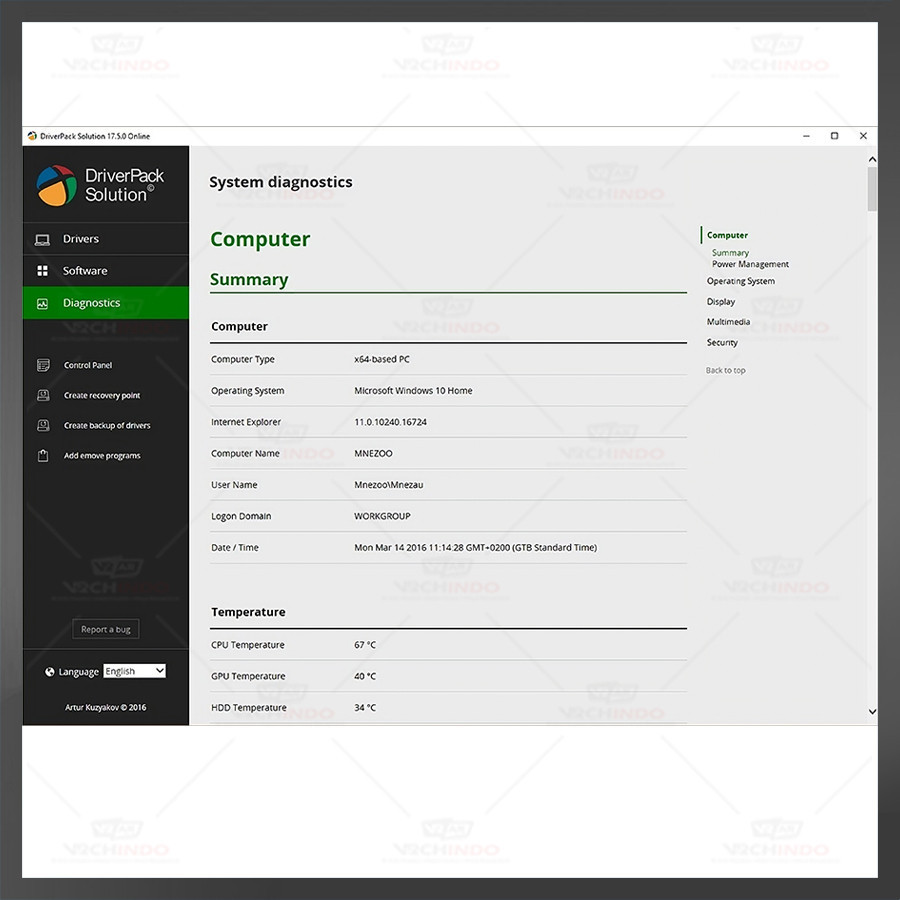Jump to Power Management section
This screenshot has height=900, width=900.
[x=750, y=265]
